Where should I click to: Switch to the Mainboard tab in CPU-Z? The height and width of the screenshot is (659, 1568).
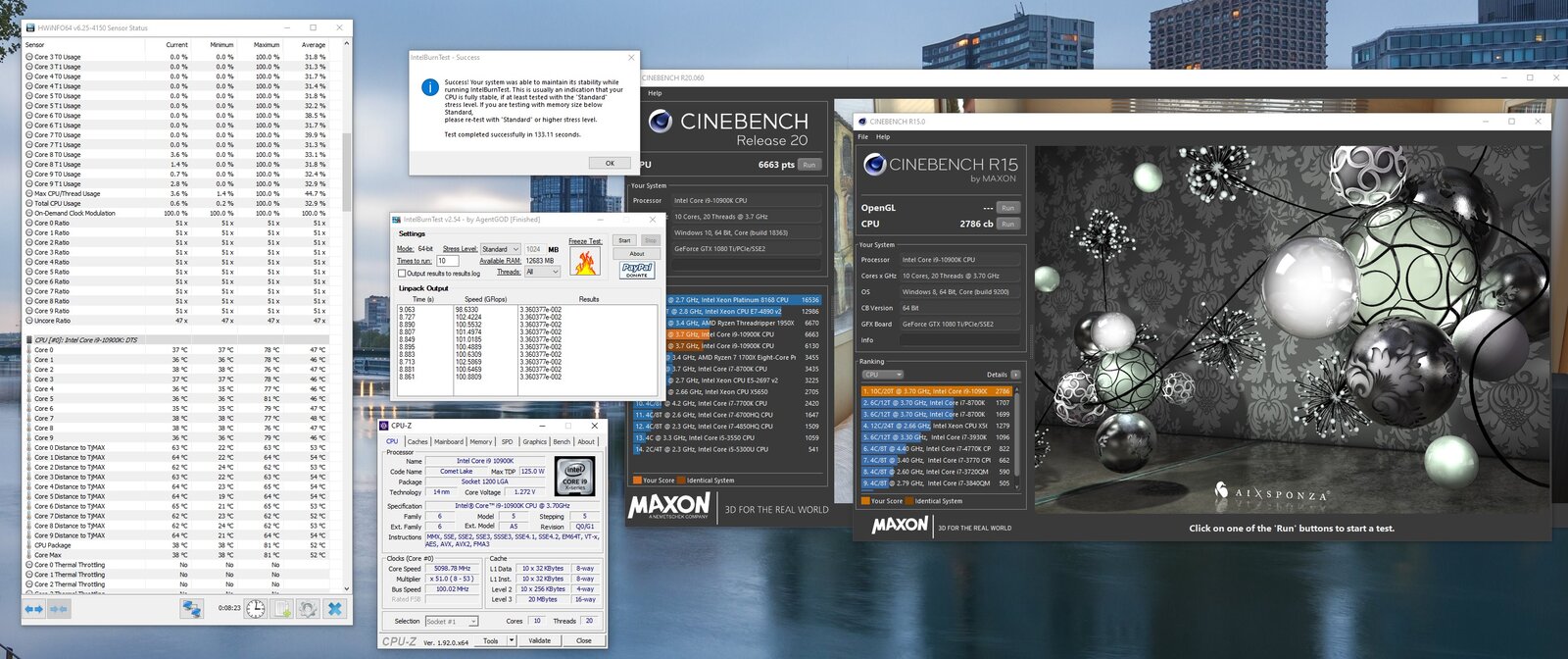(x=449, y=441)
